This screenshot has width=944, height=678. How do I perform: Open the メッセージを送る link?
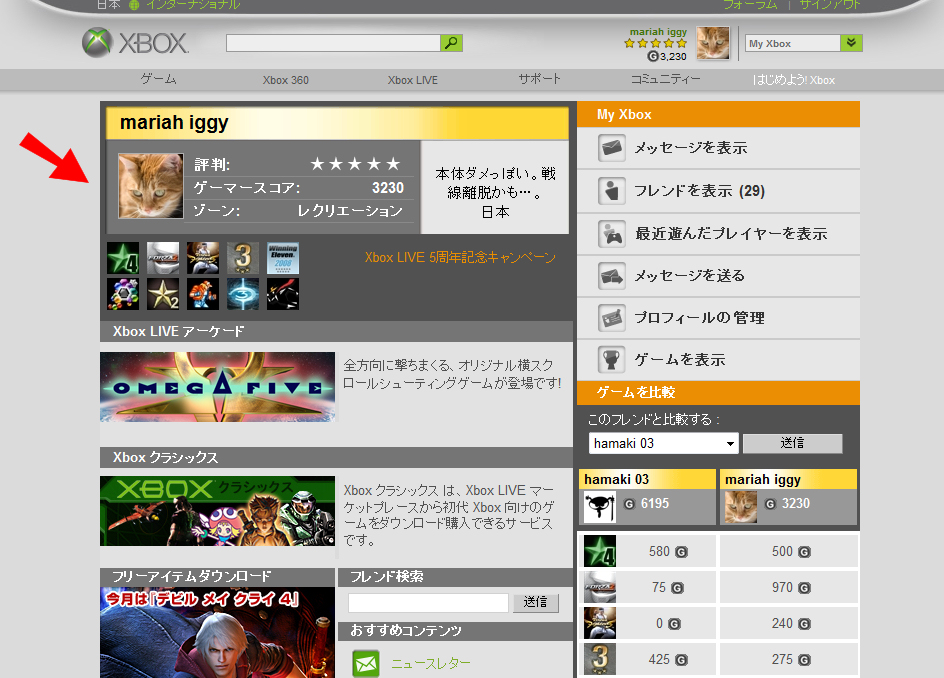tap(690, 276)
